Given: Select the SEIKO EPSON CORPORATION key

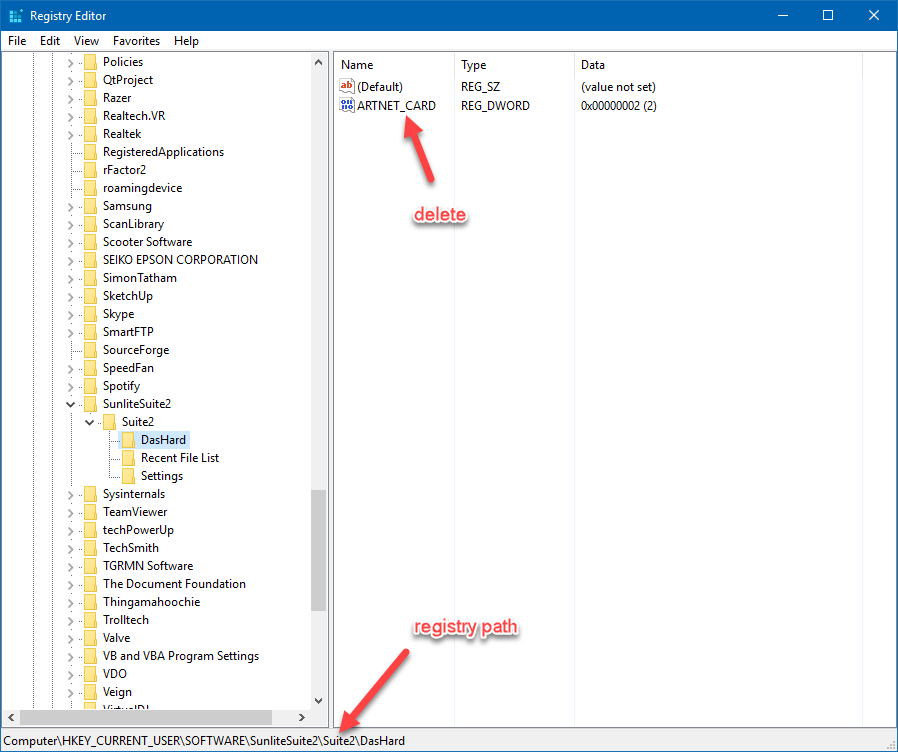Looking at the screenshot, I should click(x=180, y=260).
